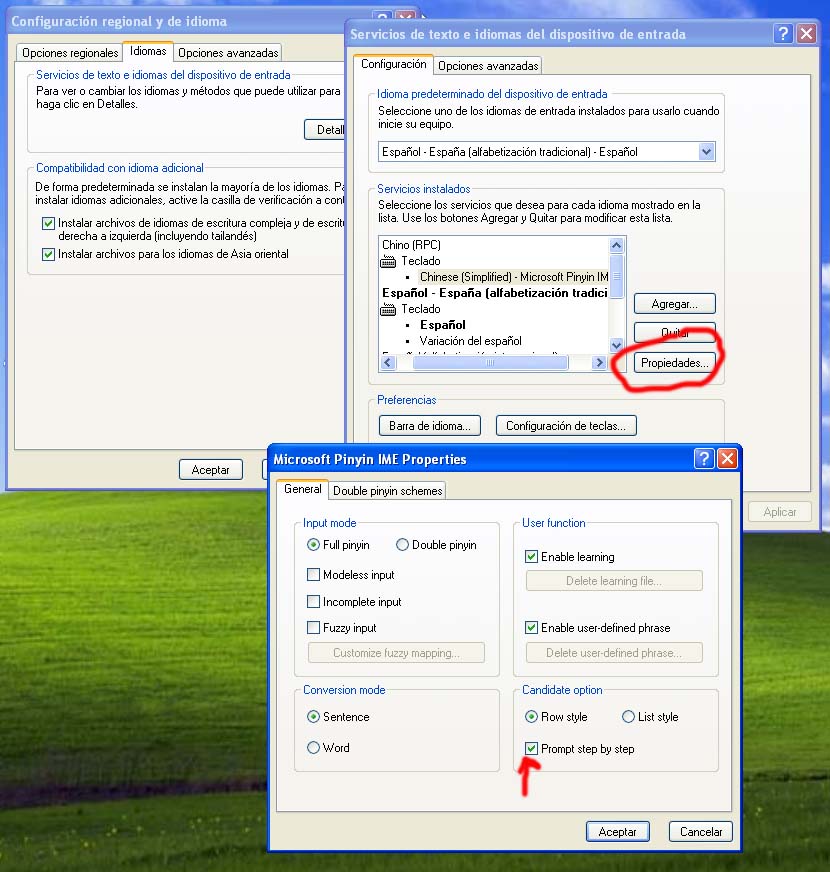
Task: Open help in the Servicios de texto title bar
Action: (783, 34)
